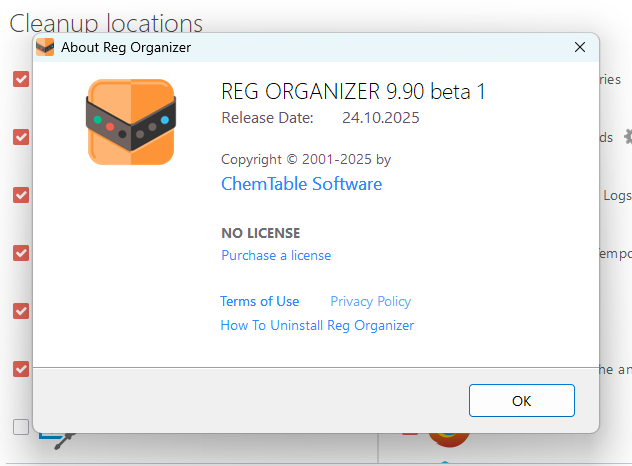Uncheck the first checkbox under Cleanup locations

21,79
